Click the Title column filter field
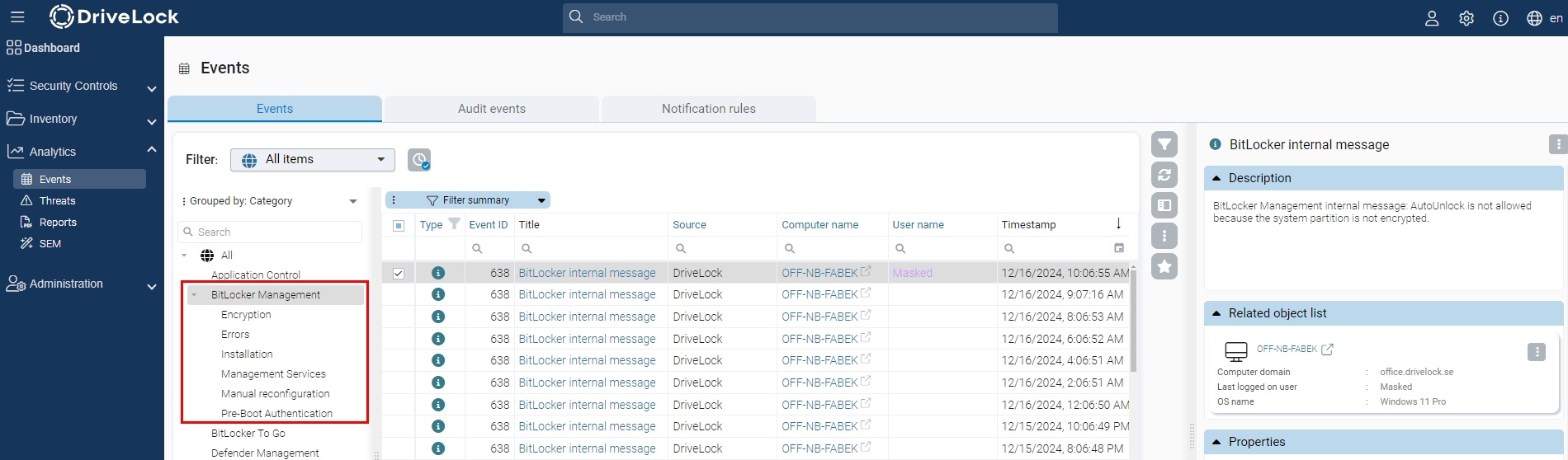1568x460 pixels. click(591, 248)
